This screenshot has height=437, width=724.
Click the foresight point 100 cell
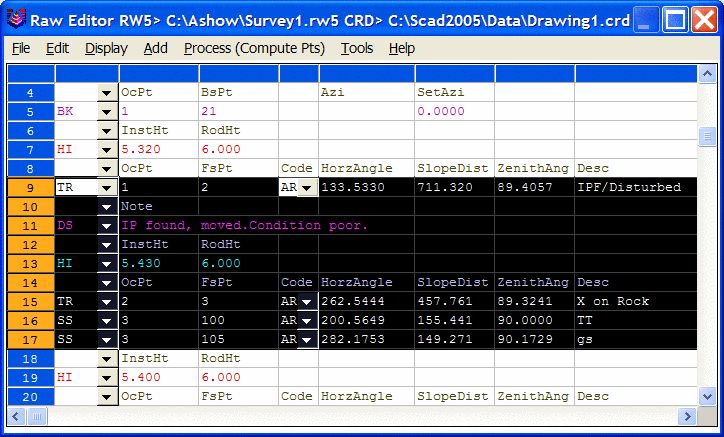(239, 321)
